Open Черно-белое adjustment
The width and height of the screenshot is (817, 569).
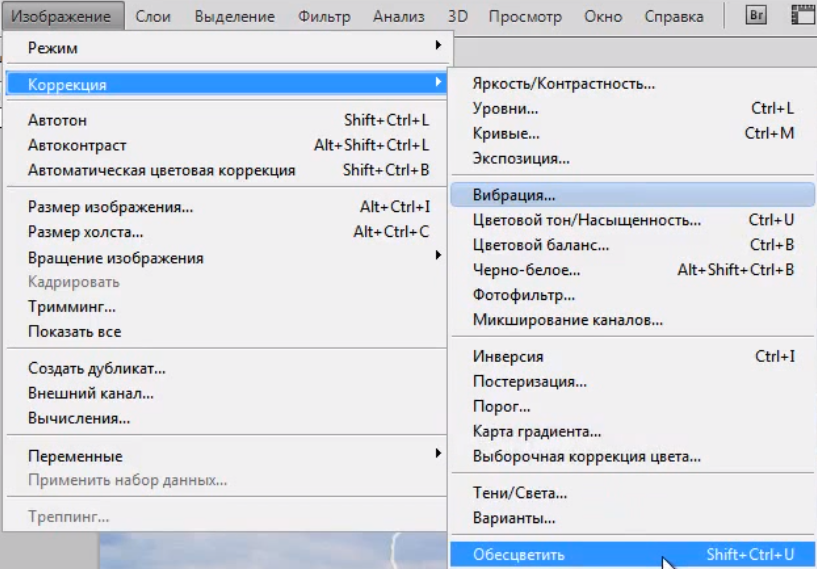[633, 270]
